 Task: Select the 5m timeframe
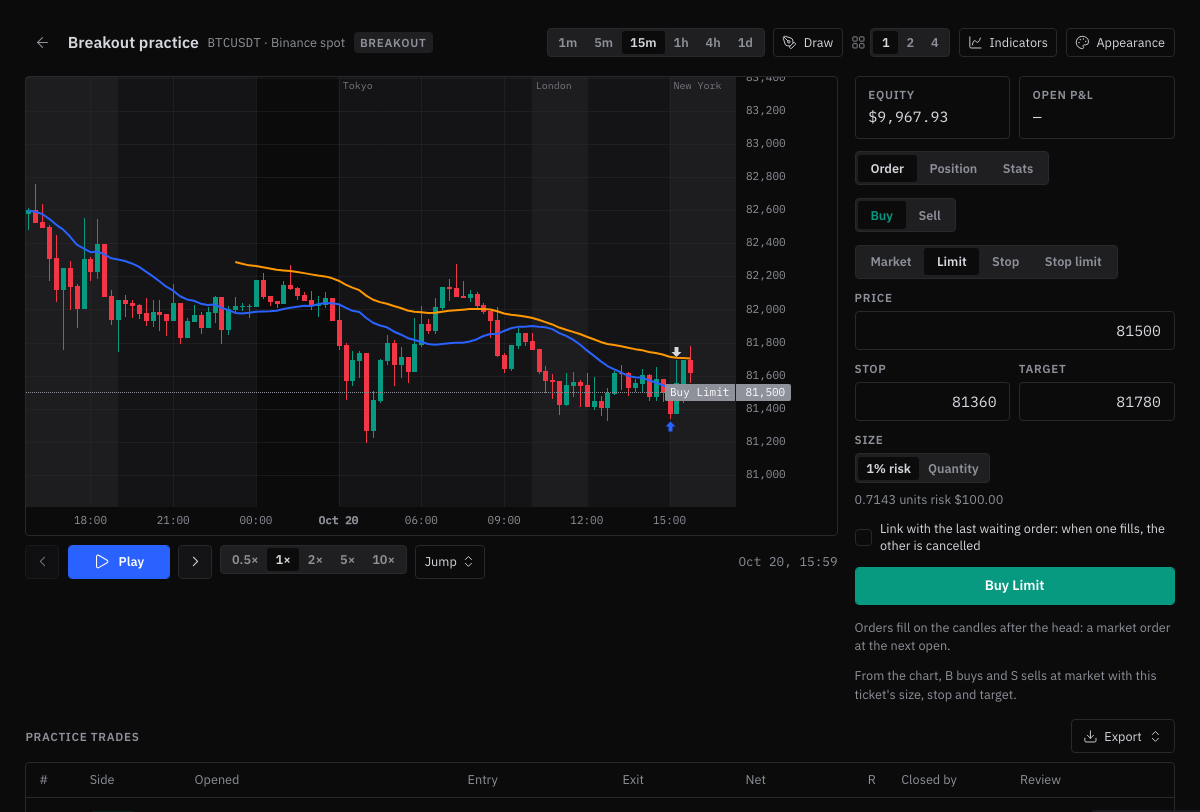pyautogui.click(x=603, y=43)
